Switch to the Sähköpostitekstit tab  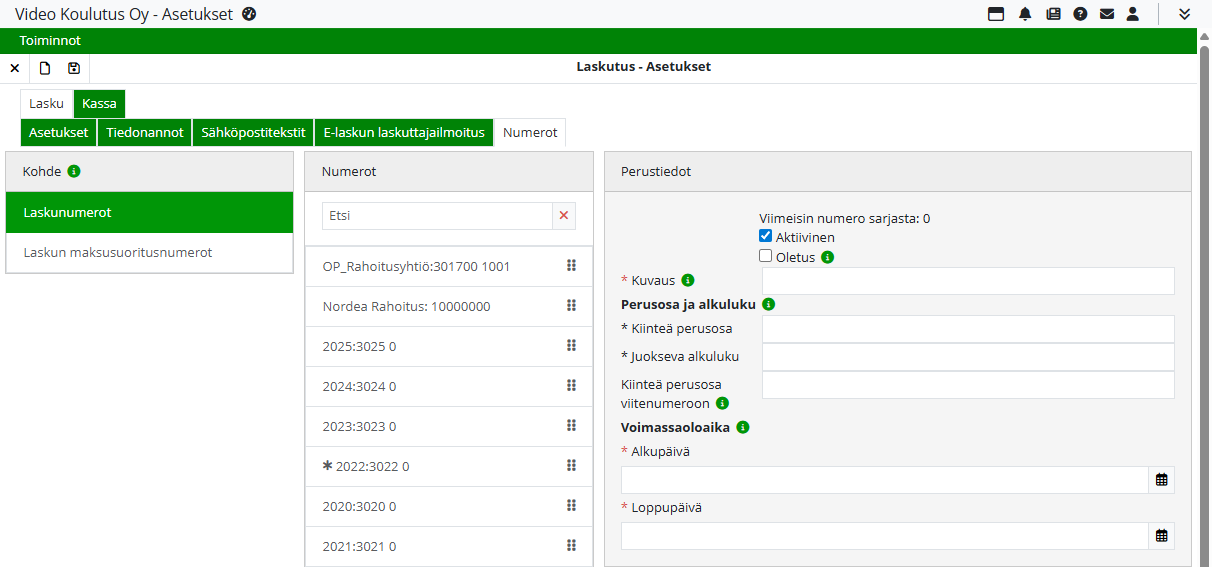(253, 132)
